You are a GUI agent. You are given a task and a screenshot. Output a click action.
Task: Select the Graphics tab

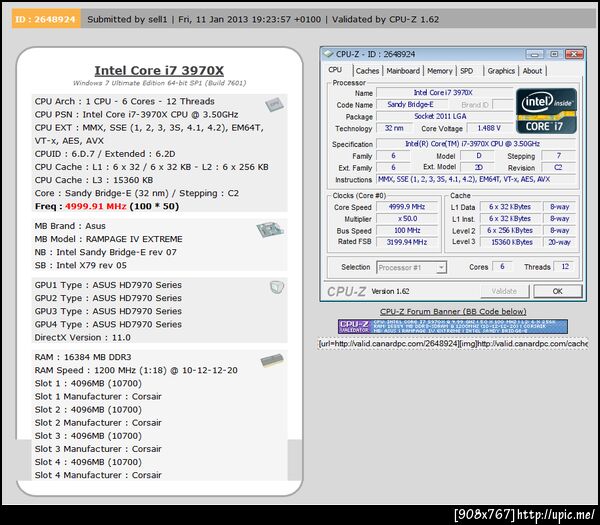(x=501, y=71)
